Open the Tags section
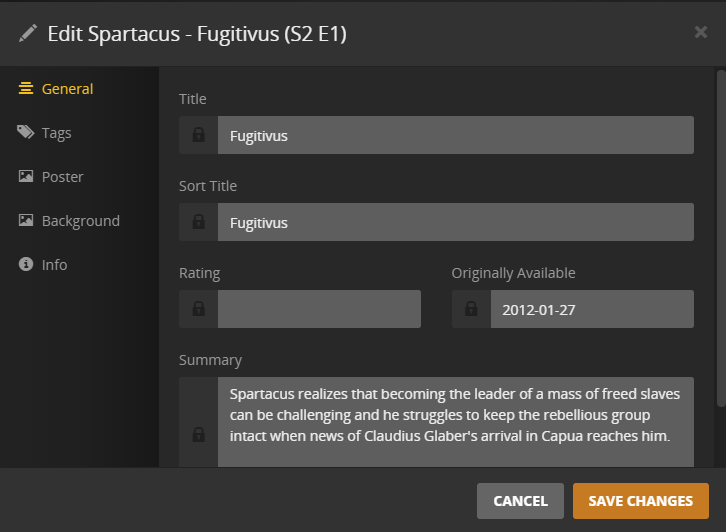The image size is (726, 532). pos(56,133)
